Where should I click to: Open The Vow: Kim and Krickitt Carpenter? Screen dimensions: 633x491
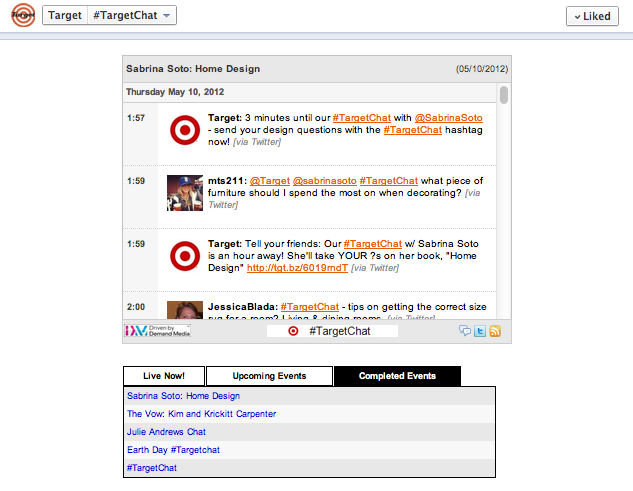click(201, 414)
